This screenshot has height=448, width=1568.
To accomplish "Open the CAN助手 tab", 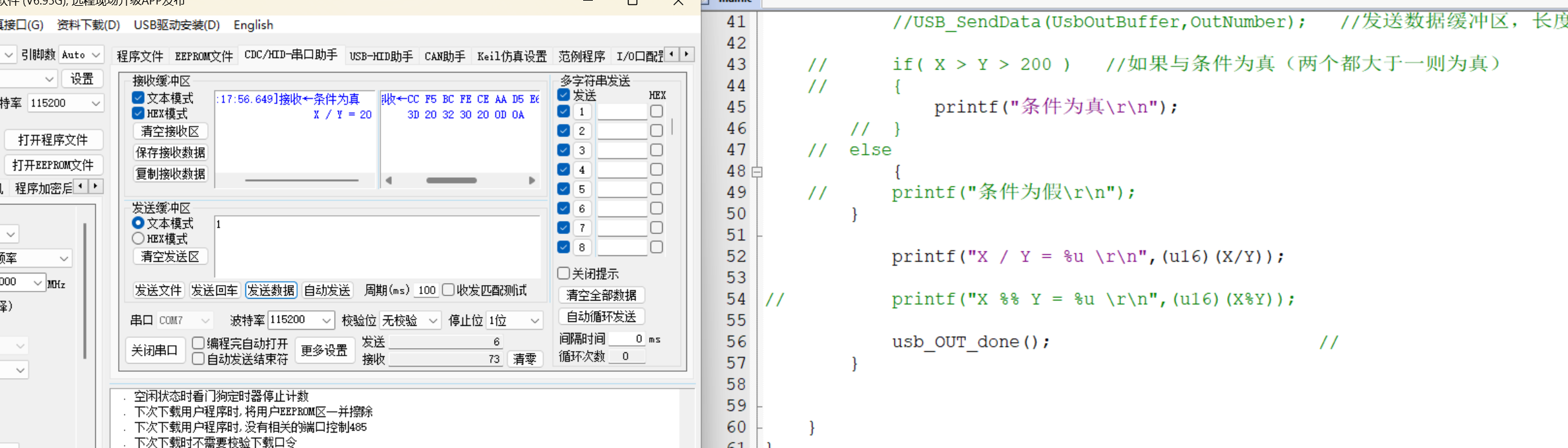I will coord(445,56).
